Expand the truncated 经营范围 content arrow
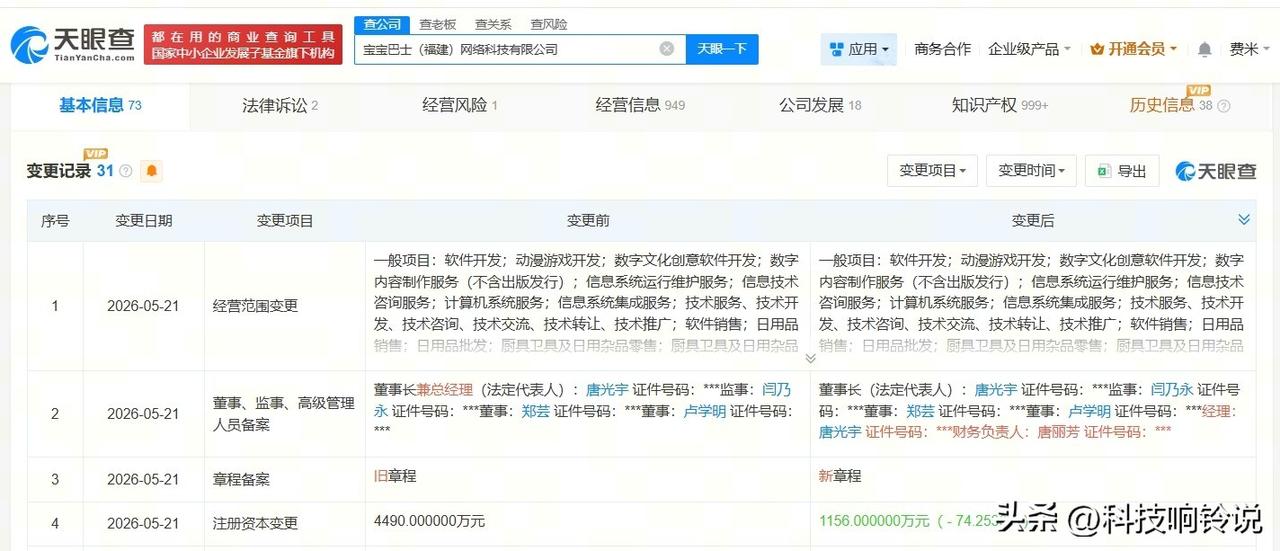 coord(810,358)
